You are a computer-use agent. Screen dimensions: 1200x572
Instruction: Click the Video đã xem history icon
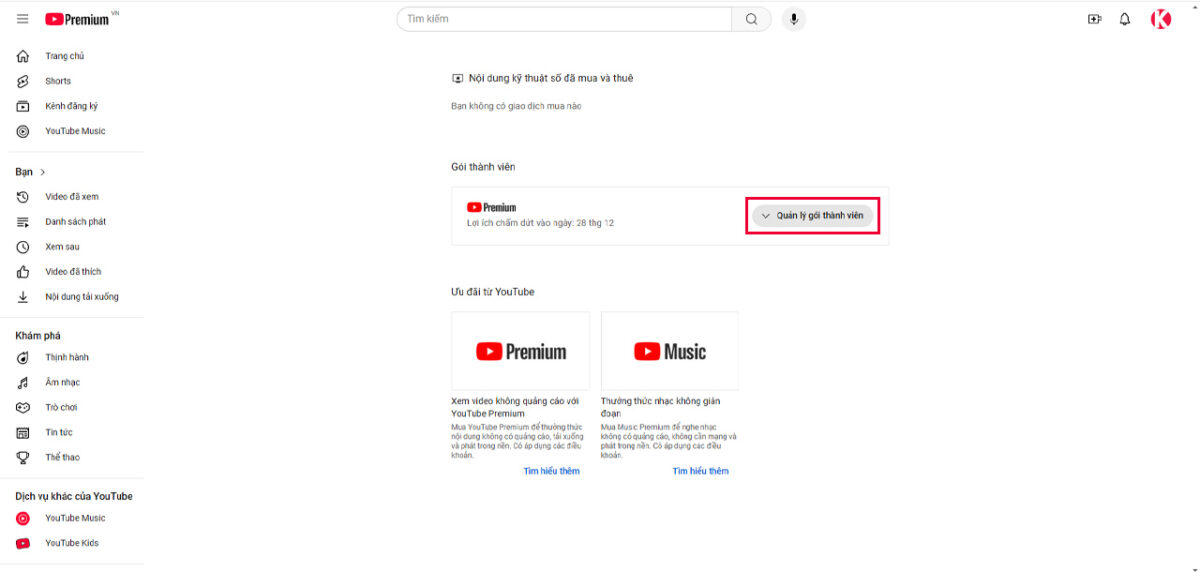coord(23,197)
